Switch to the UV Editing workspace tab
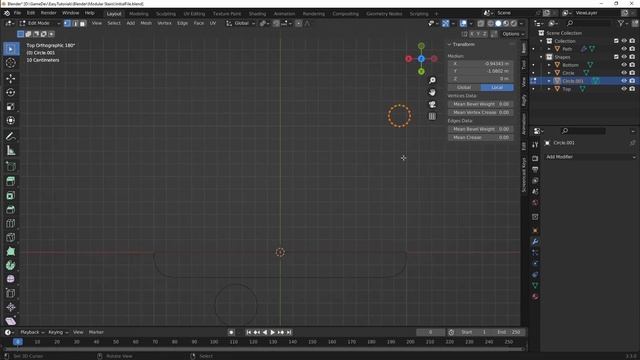 (x=194, y=14)
